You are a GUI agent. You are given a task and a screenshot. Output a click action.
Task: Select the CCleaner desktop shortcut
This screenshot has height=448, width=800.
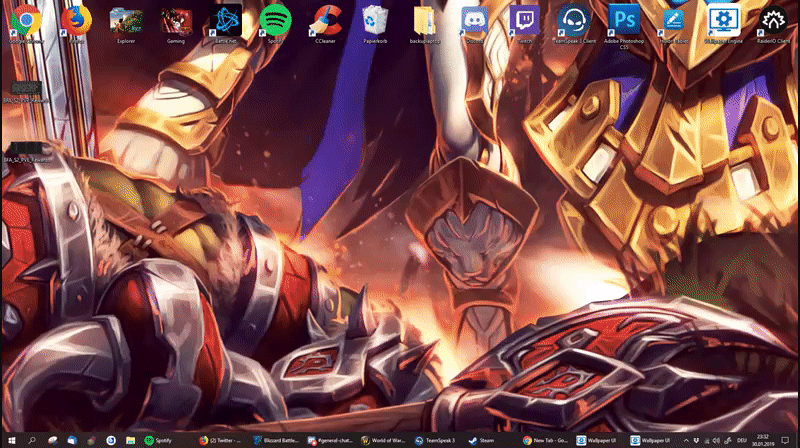point(326,23)
